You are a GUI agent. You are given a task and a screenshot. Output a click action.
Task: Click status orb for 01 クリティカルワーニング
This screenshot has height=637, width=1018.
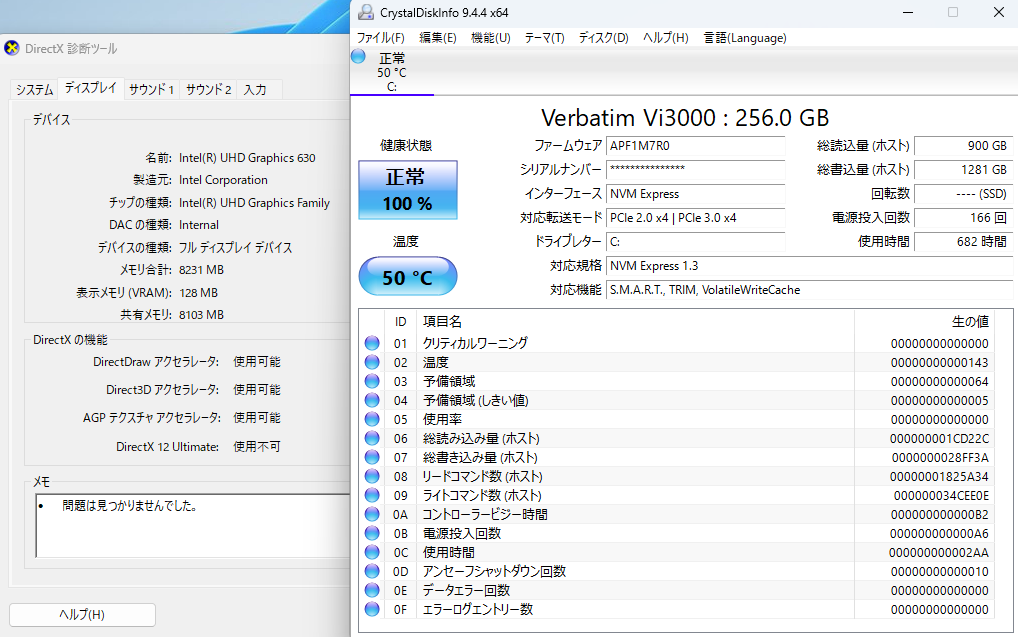(x=372, y=343)
